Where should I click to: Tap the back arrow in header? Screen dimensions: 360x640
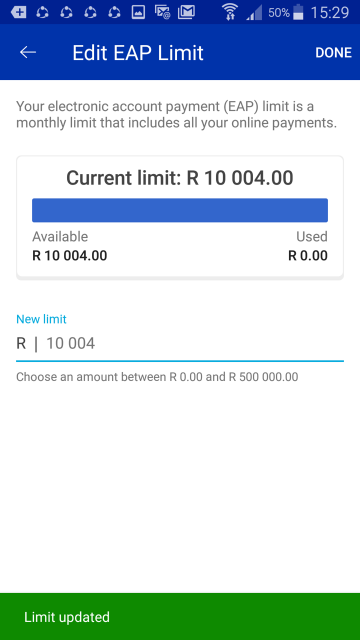point(28,52)
